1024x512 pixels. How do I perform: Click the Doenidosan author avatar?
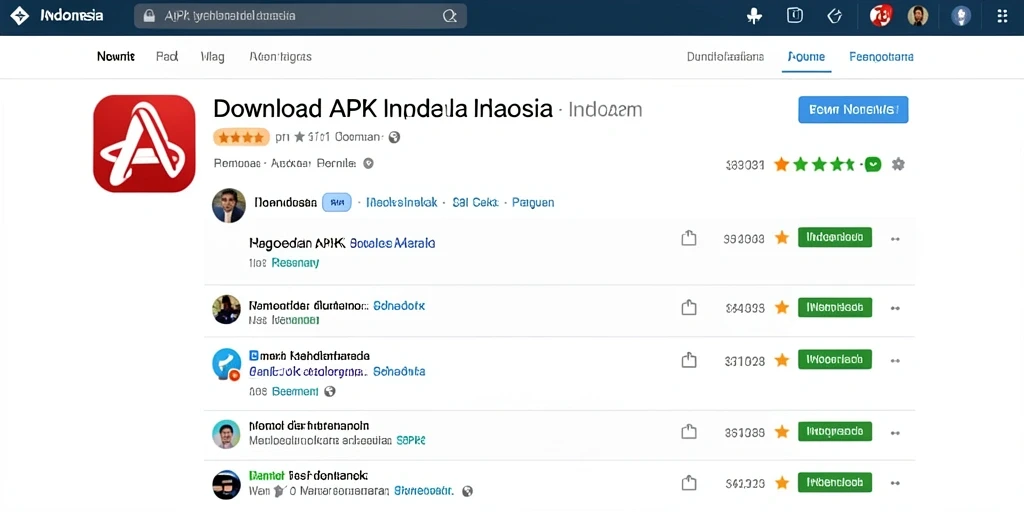[229, 206]
